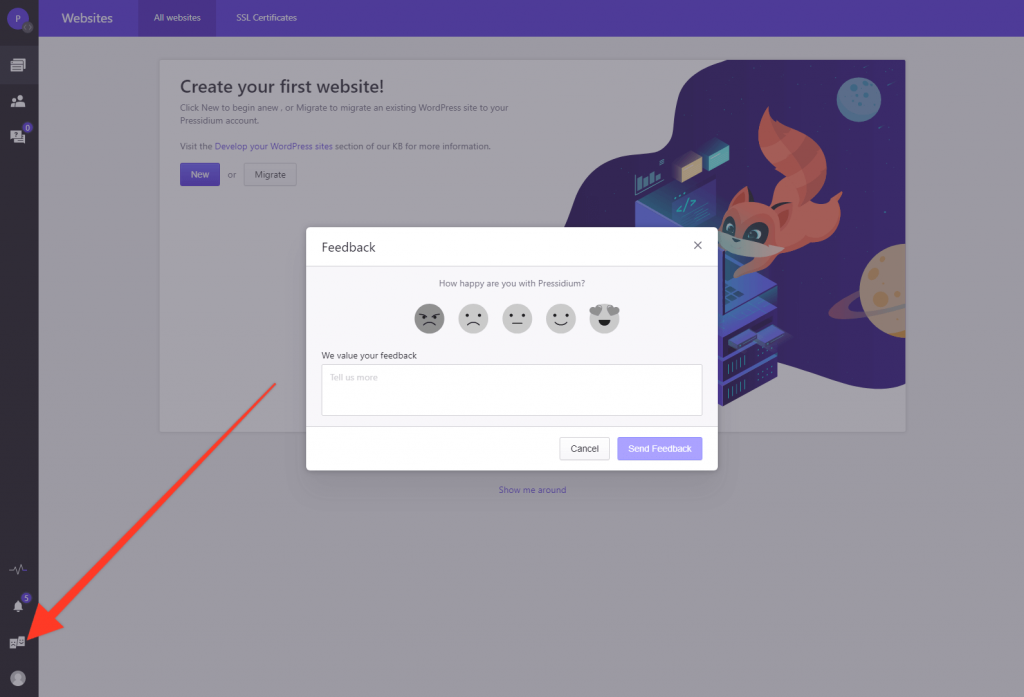Screen dimensions: 1024x697
Task: Click the Send Feedback button
Action: 660,449
